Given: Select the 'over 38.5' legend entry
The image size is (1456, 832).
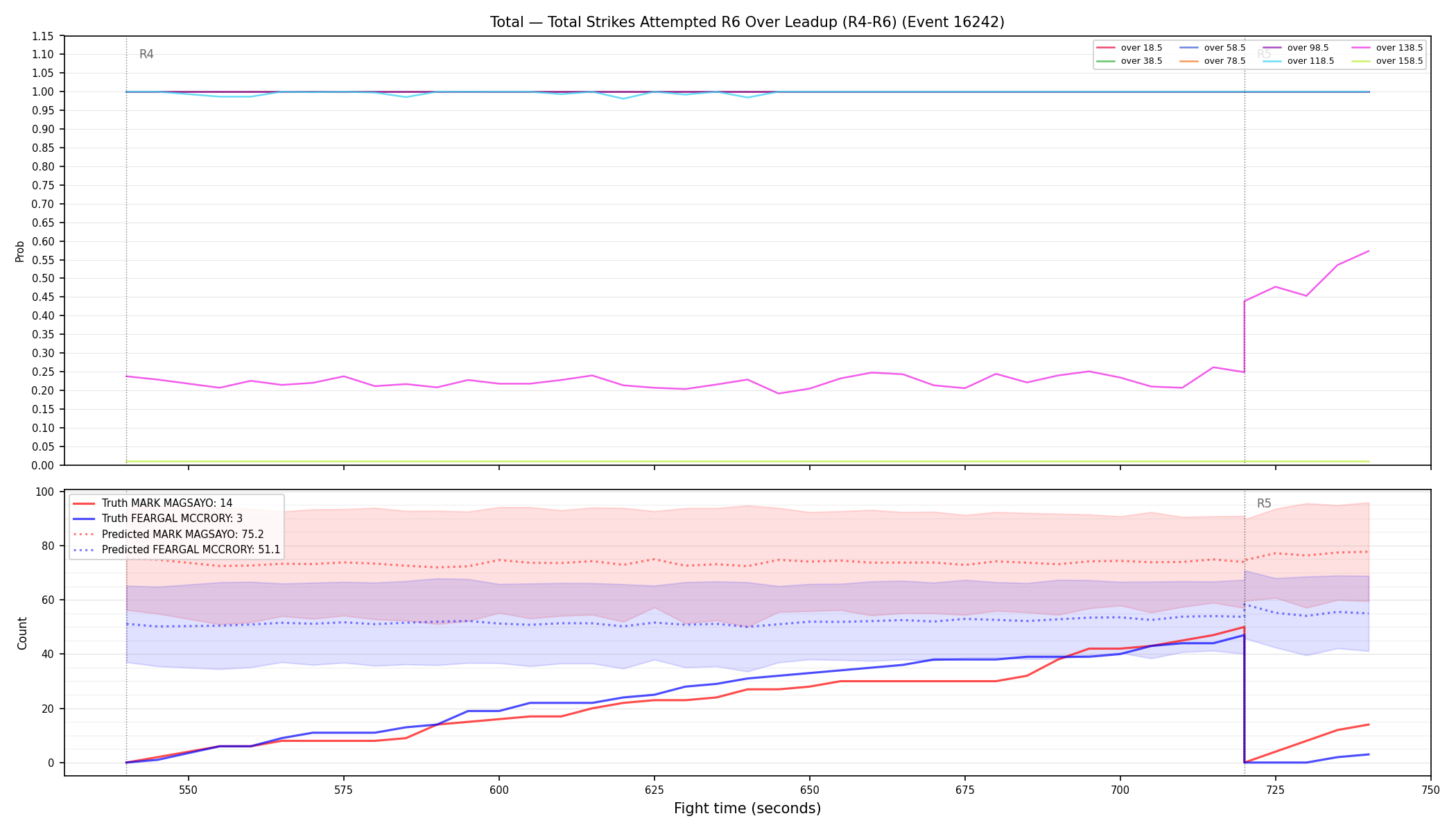Looking at the screenshot, I should 1129,61.
